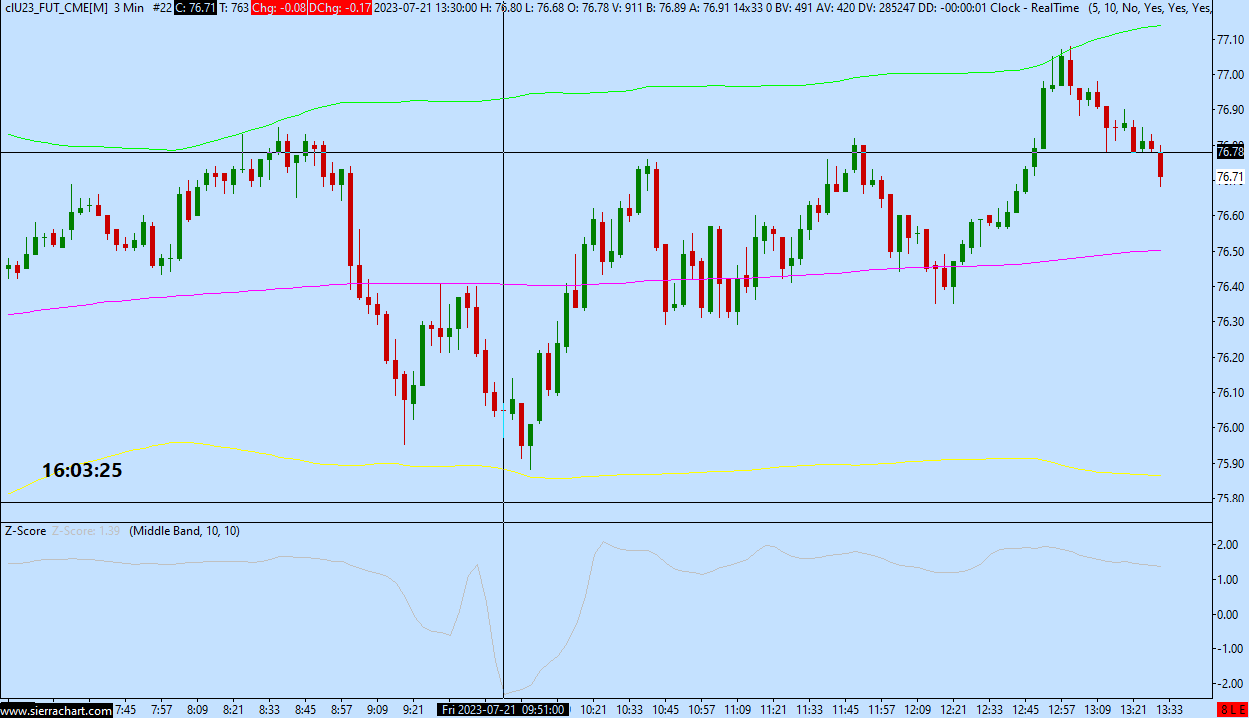Click the 10:21 time axis label
Viewport: 1249px width, 718px height.
[594, 711]
